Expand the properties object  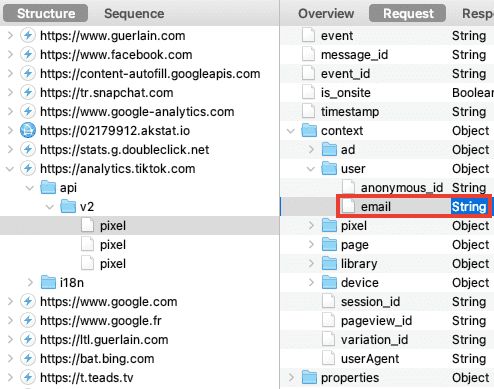(291, 378)
